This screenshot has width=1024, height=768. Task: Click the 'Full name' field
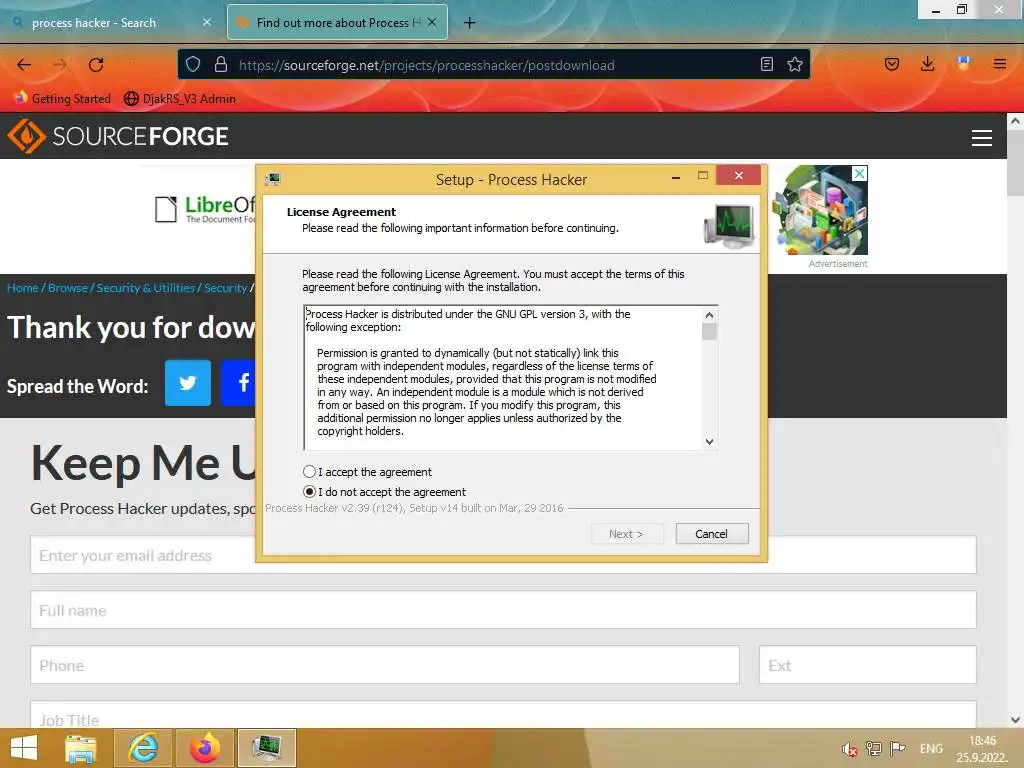click(x=503, y=610)
